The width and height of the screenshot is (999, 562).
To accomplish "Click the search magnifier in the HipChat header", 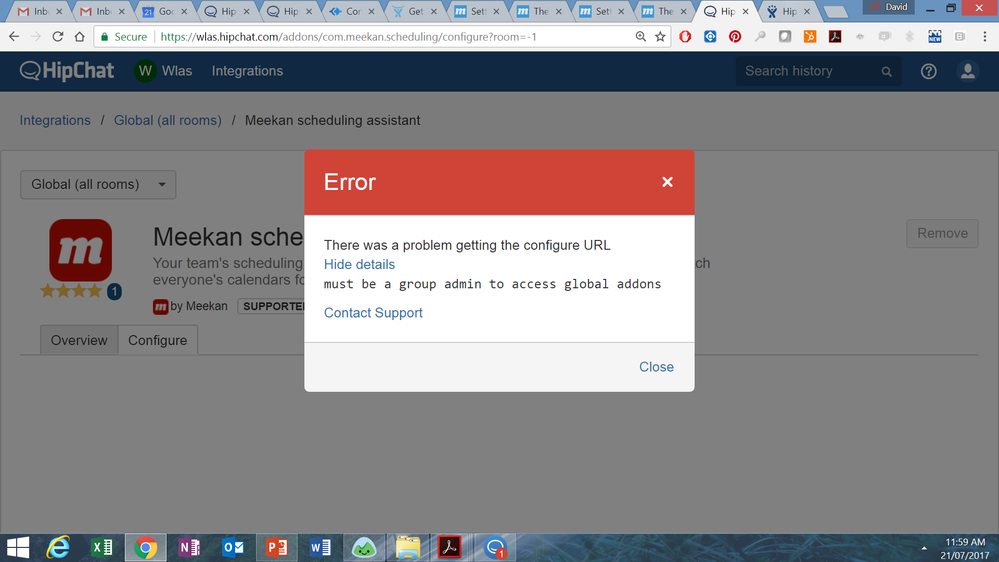I will [886, 71].
